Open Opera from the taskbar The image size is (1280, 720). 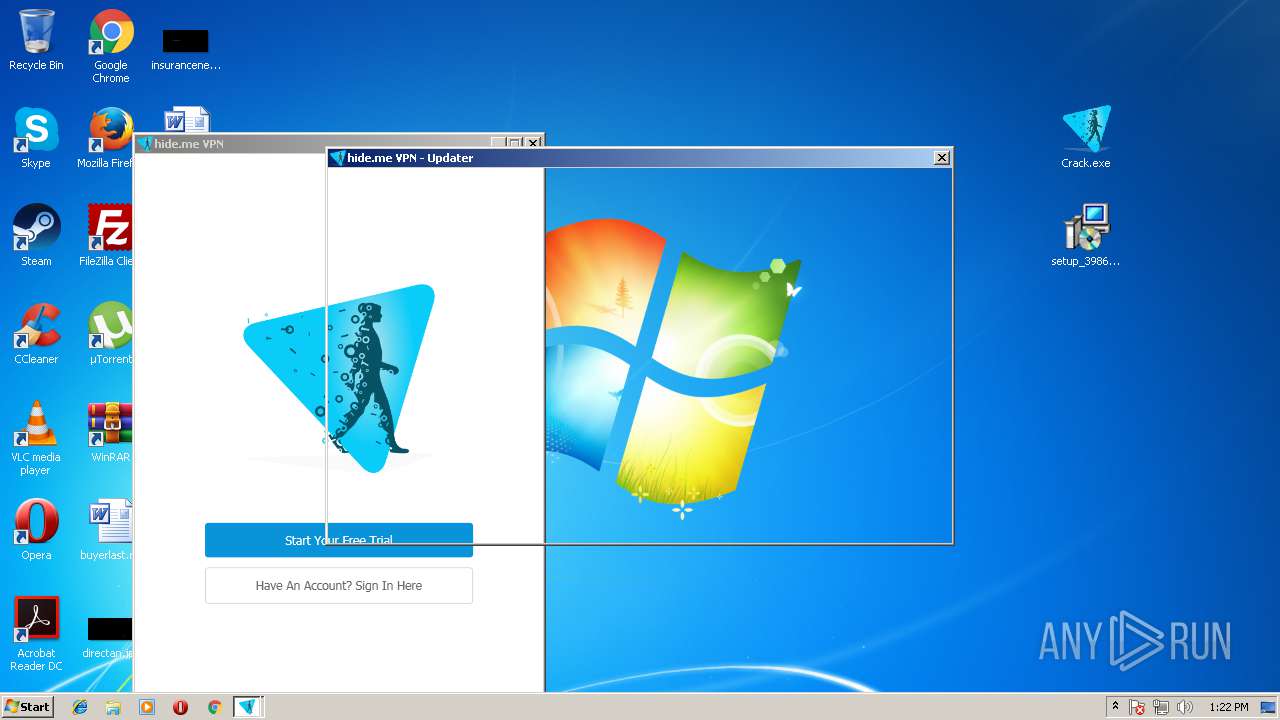pyautogui.click(x=180, y=707)
